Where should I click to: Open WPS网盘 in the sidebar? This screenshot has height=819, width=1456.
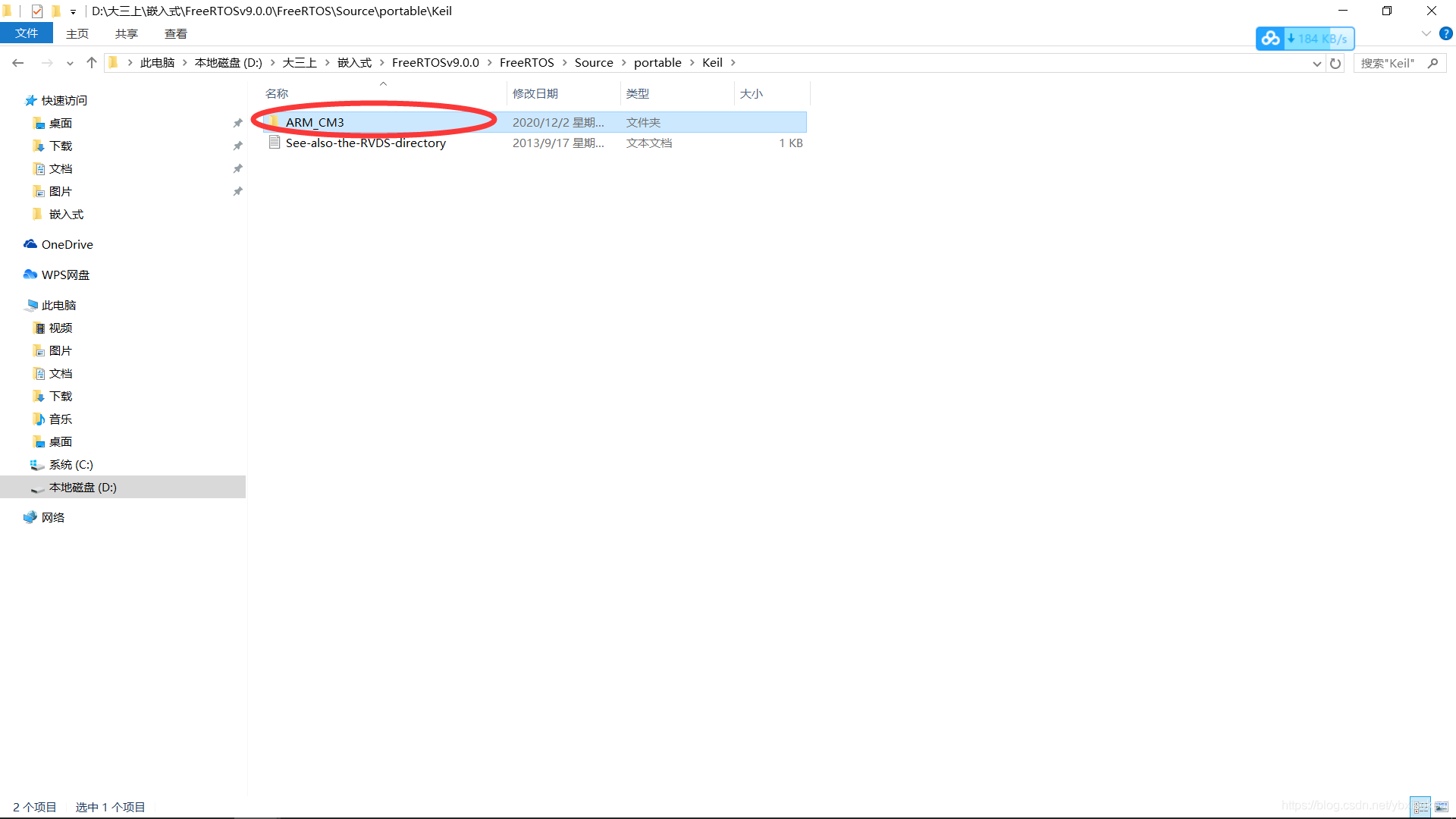click(x=65, y=275)
